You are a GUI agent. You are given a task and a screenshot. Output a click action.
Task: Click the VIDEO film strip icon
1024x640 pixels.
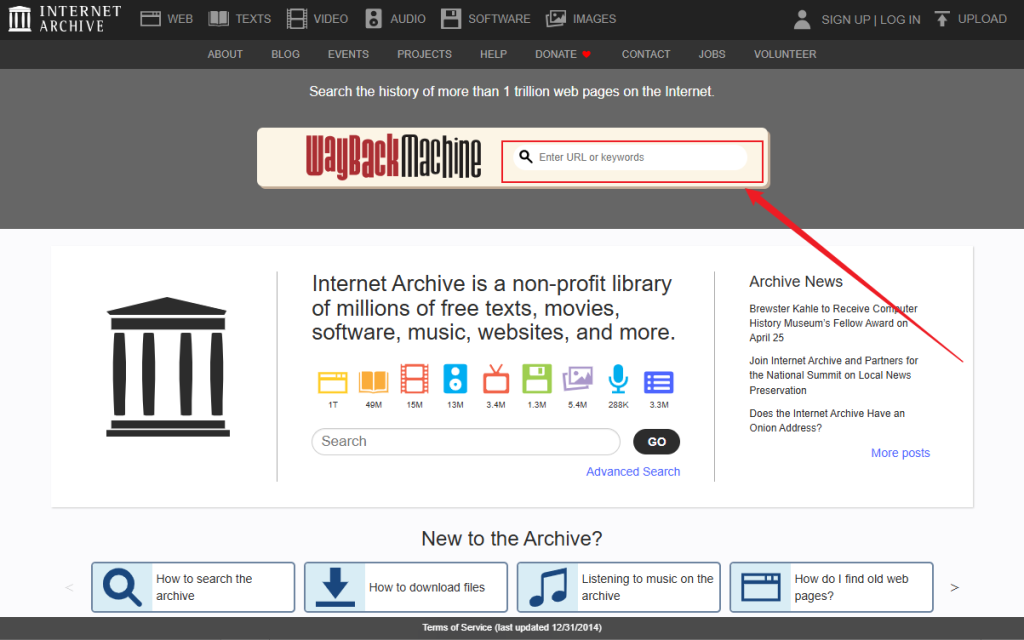click(x=295, y=18)
